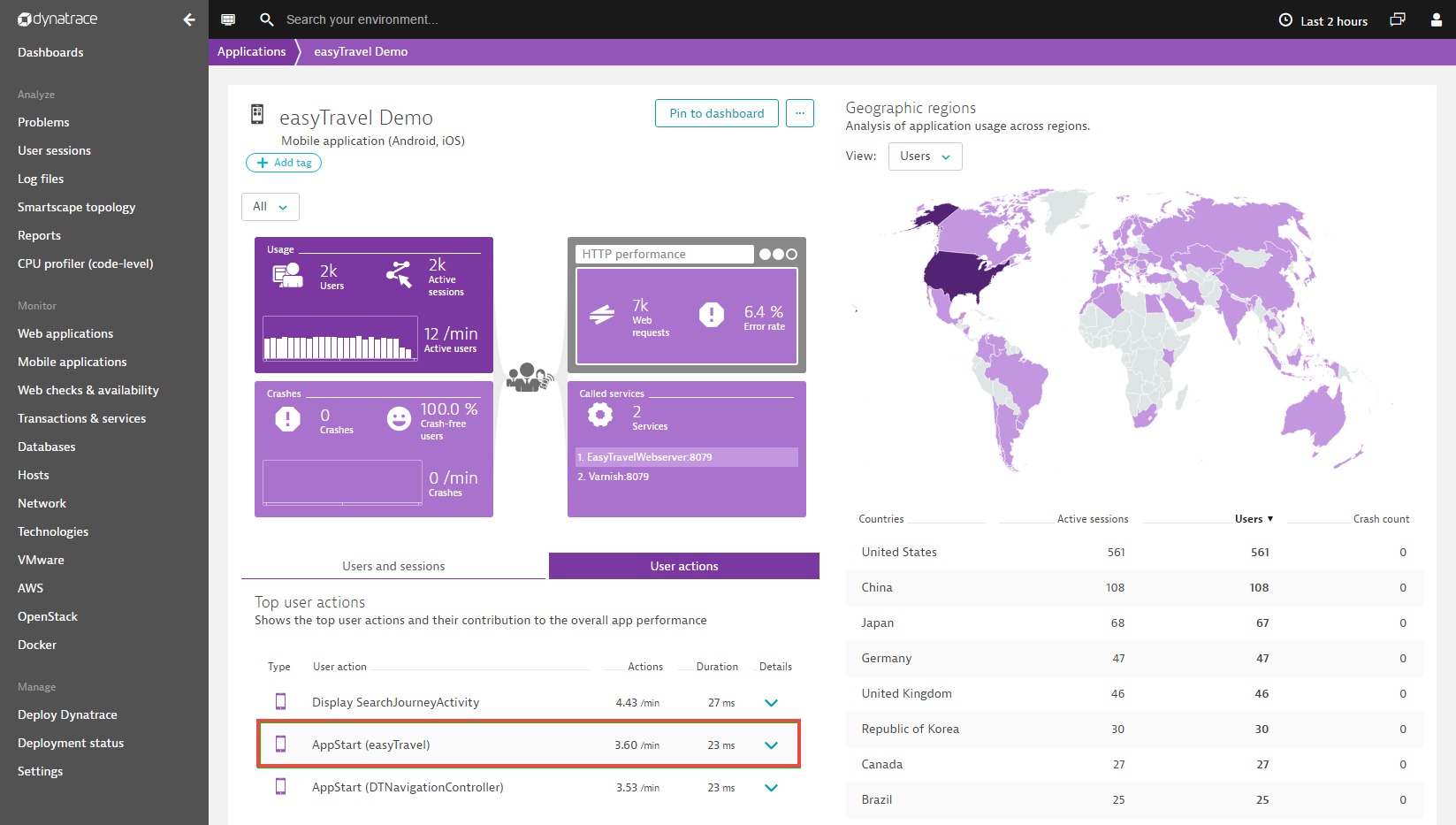Open Smartscape topology in sidebar
1456x825 pixels.
(77, 207)
